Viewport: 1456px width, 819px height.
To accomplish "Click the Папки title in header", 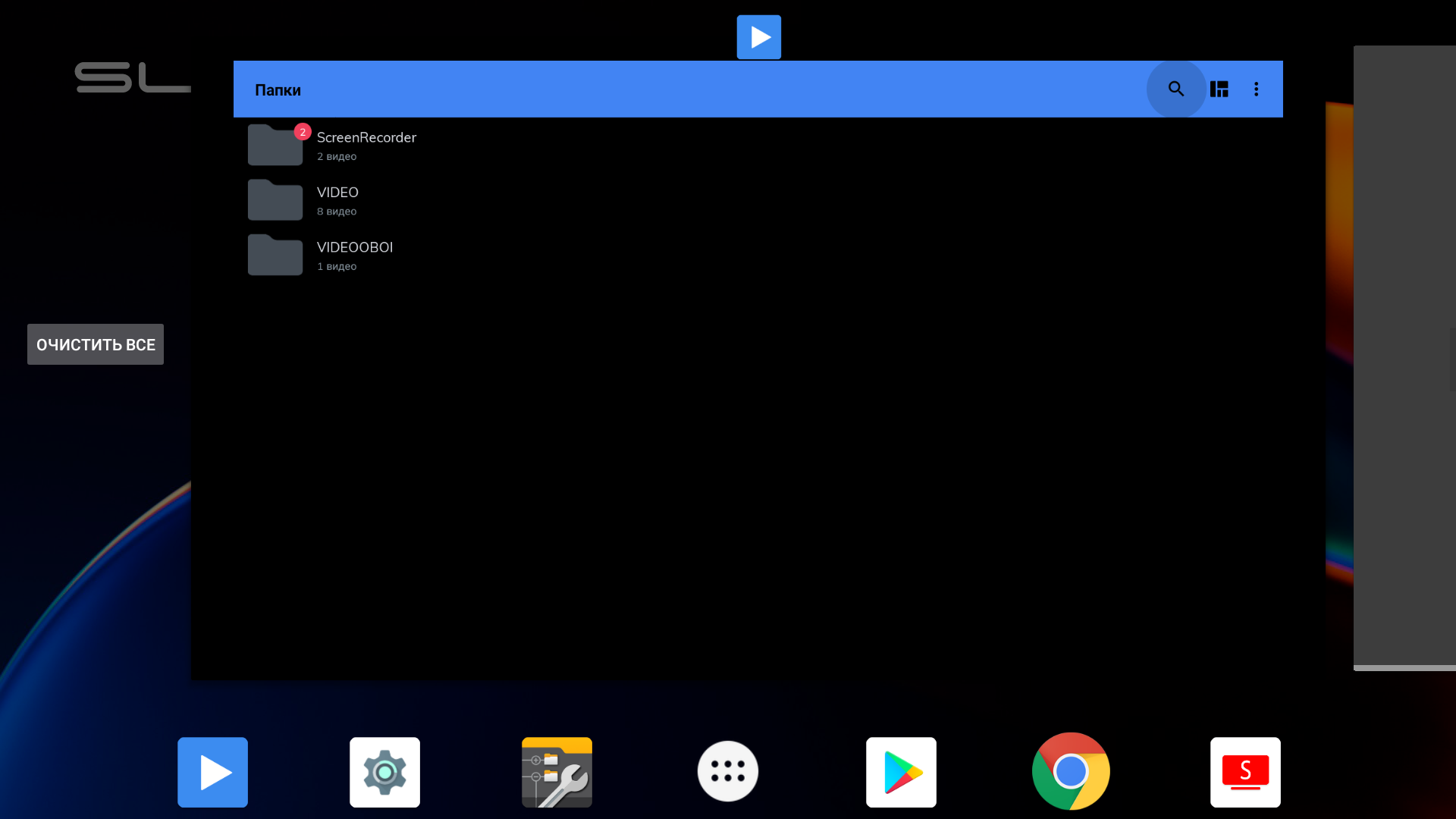I will pyautogui.click(x=278, y=90).
